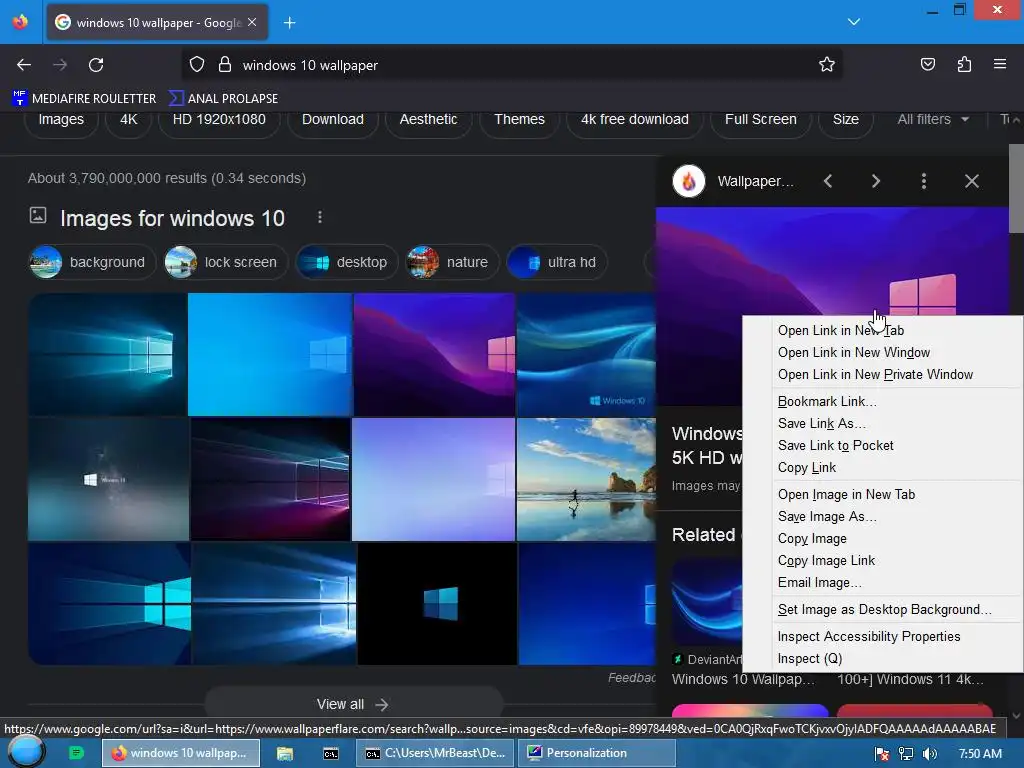This screenshot has width=1024, height=768.
Task: Open command prompt C:\Users\MrBeast taskbar item
Action: click(435, 753)
